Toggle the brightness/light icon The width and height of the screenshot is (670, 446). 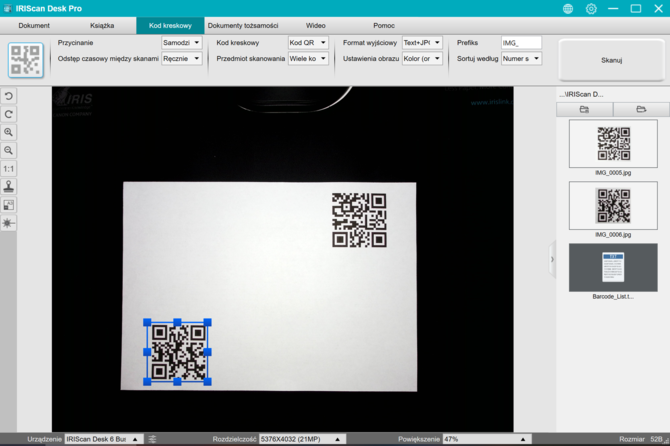tap(9, 223)
